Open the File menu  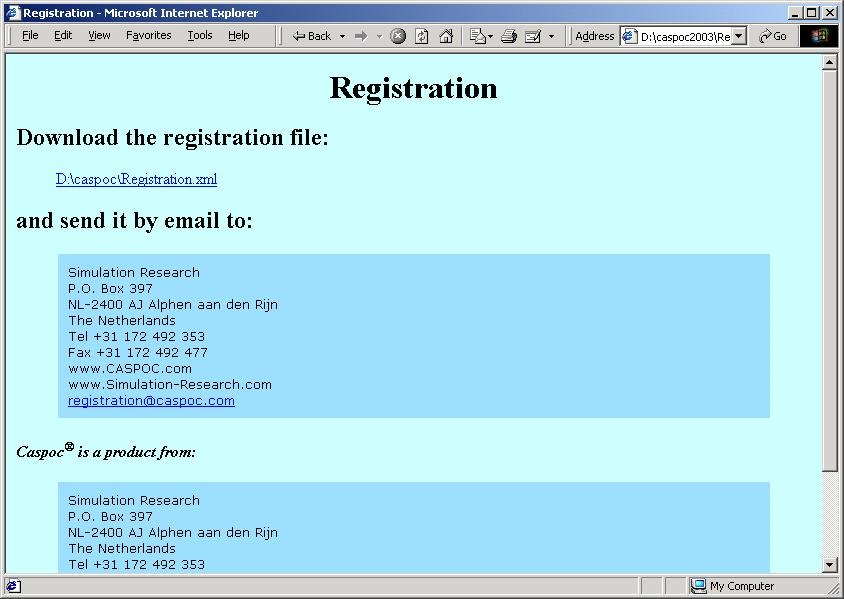pyautogui.click(x=30, y=36)
